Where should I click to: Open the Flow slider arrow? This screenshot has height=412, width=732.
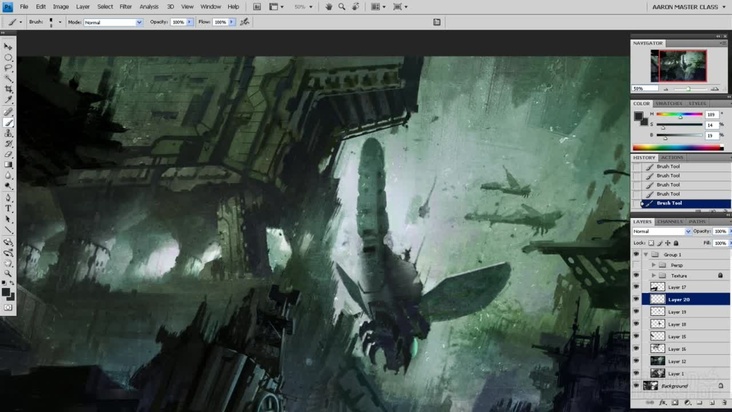click(232, 22)
